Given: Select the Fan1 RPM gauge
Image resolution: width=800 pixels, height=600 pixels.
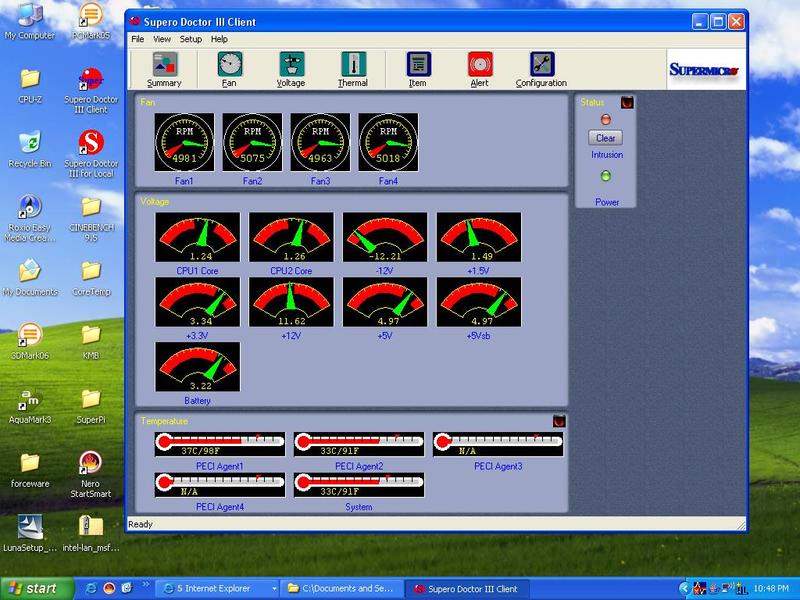Looking at the screenshot, I should coord(184,142).
